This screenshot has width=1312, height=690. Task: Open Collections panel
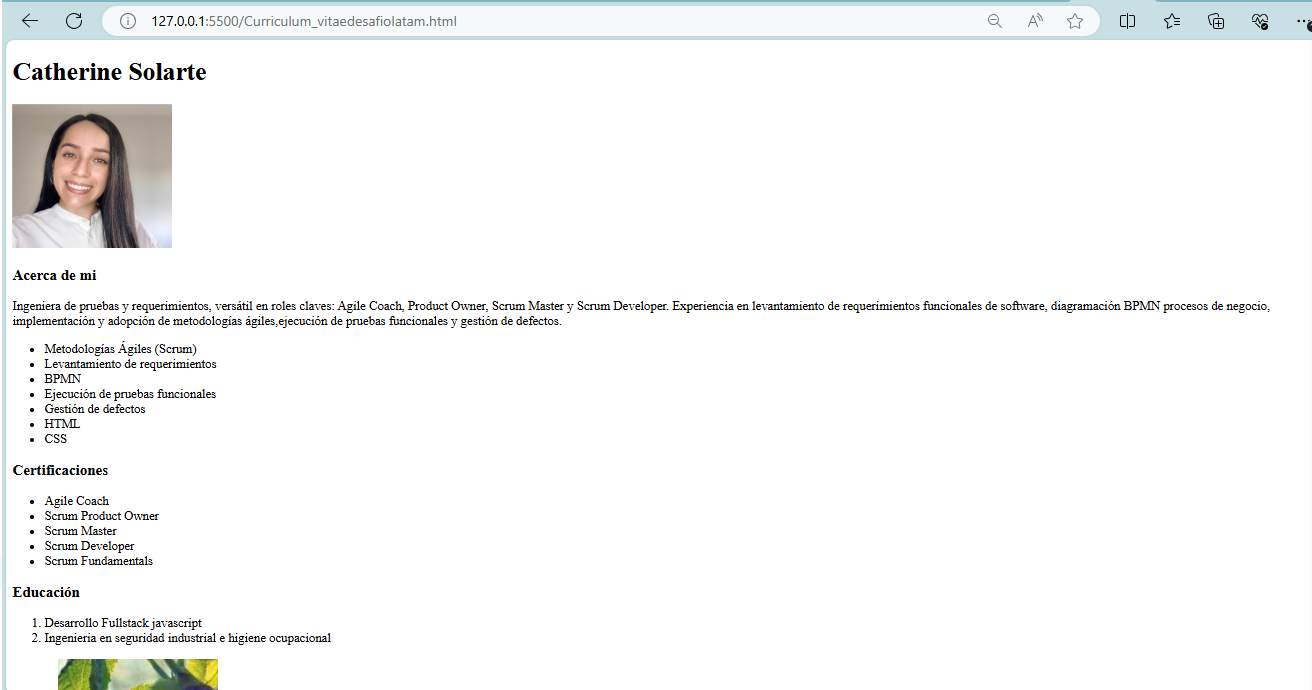click(x=1216, y=21)
